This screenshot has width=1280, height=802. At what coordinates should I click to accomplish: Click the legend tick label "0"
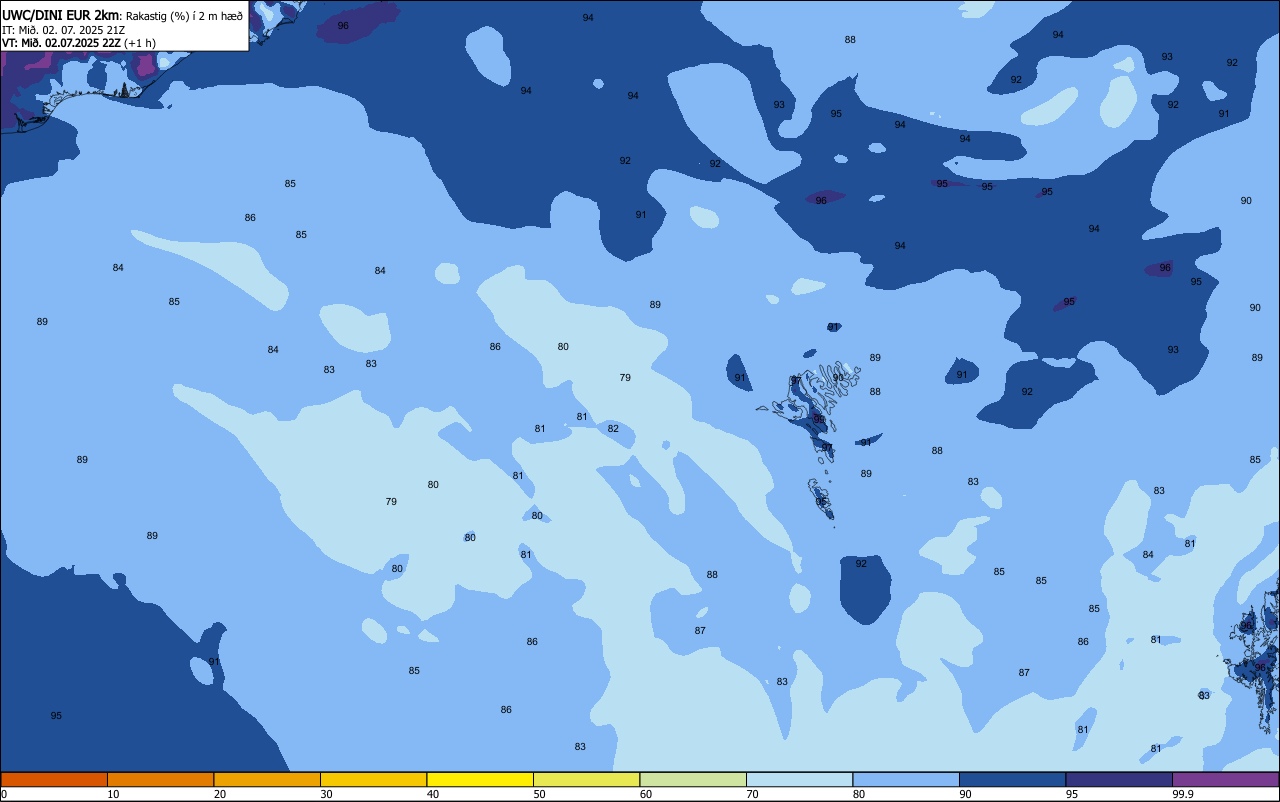pos(4,794)
